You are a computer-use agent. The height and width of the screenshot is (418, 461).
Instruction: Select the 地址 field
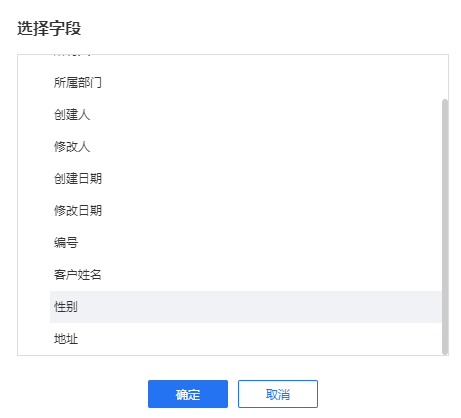coord(246,339)
